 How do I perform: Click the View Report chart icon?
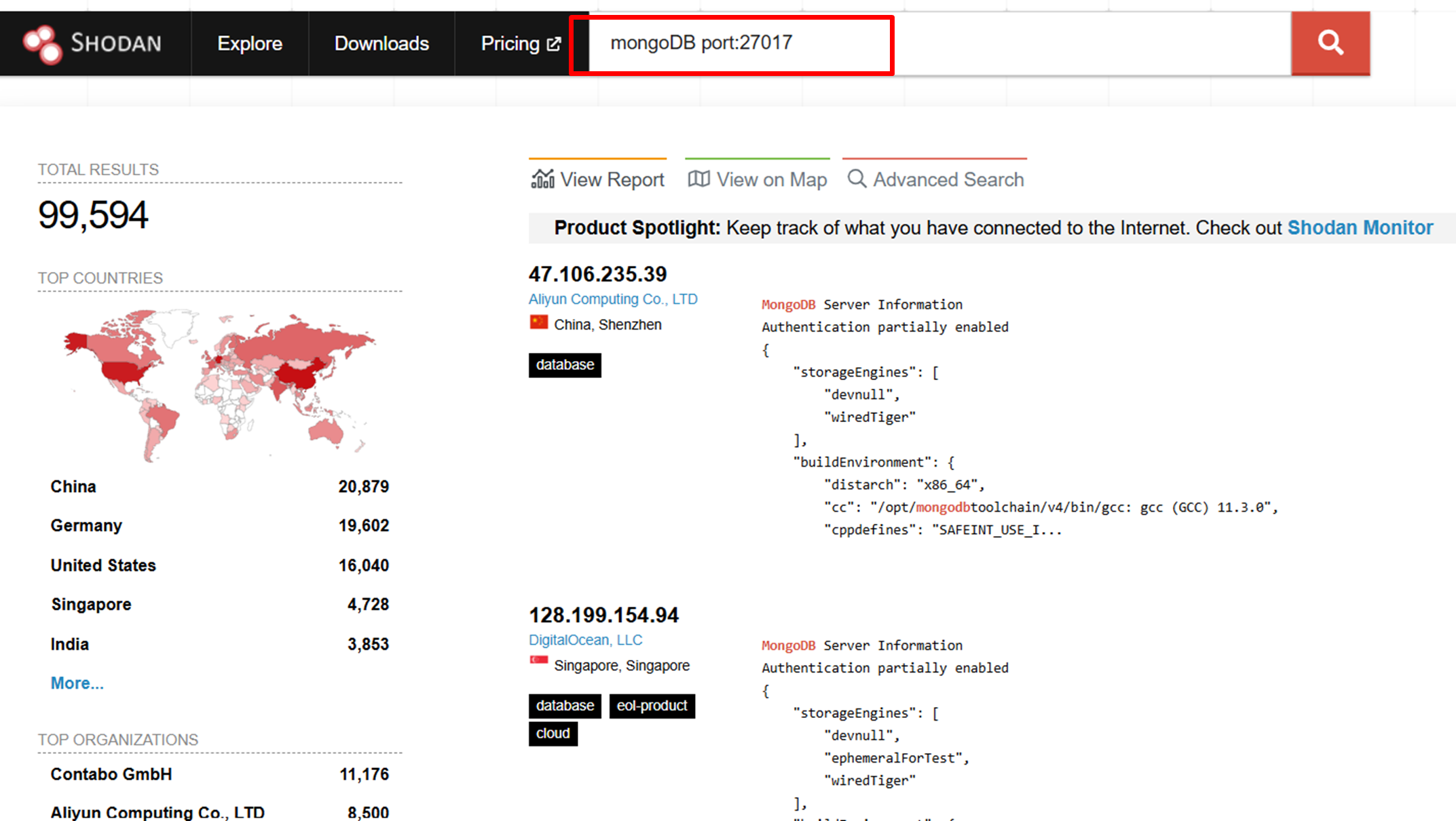(x=542, y=179)
